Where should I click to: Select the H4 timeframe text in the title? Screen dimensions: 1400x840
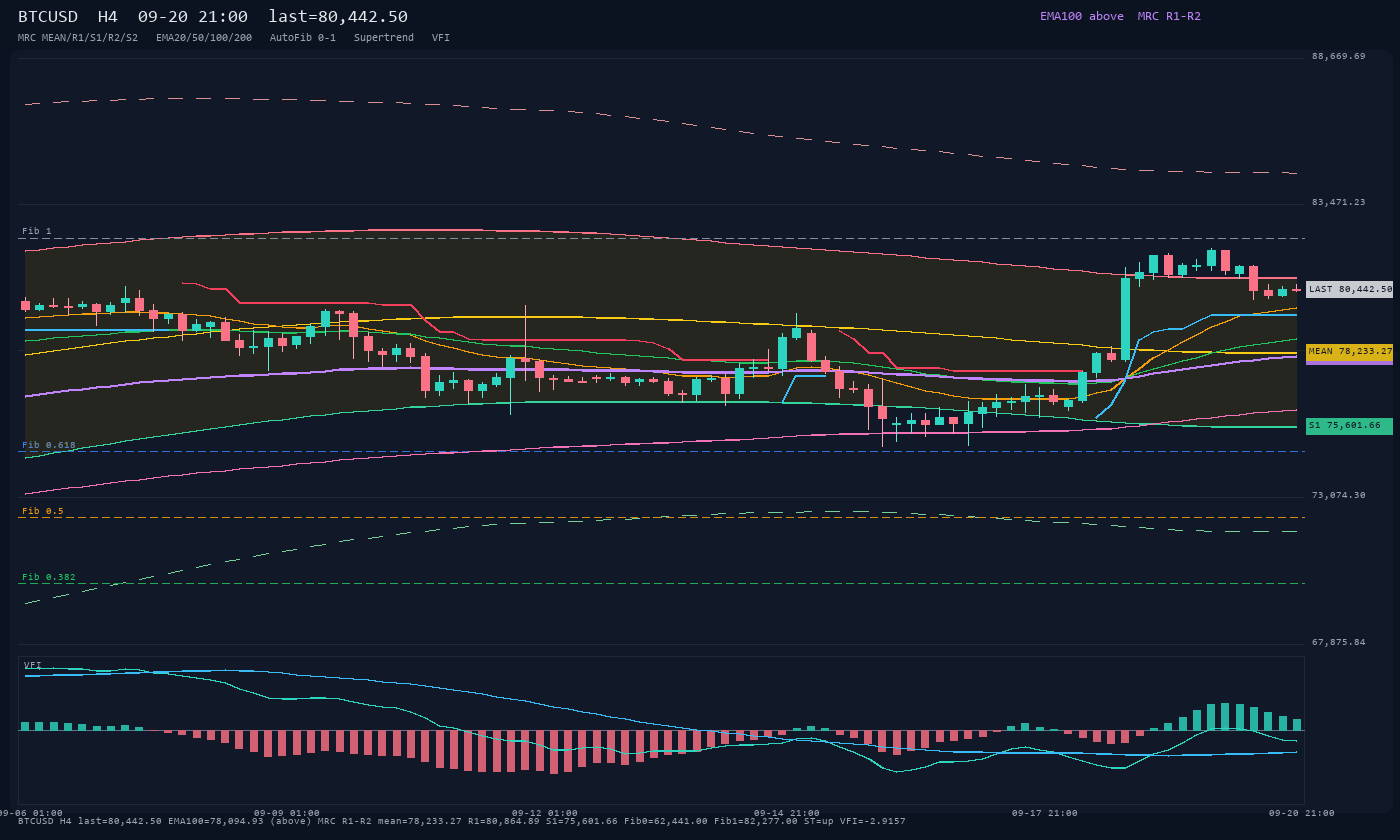(x=108, y=16)
